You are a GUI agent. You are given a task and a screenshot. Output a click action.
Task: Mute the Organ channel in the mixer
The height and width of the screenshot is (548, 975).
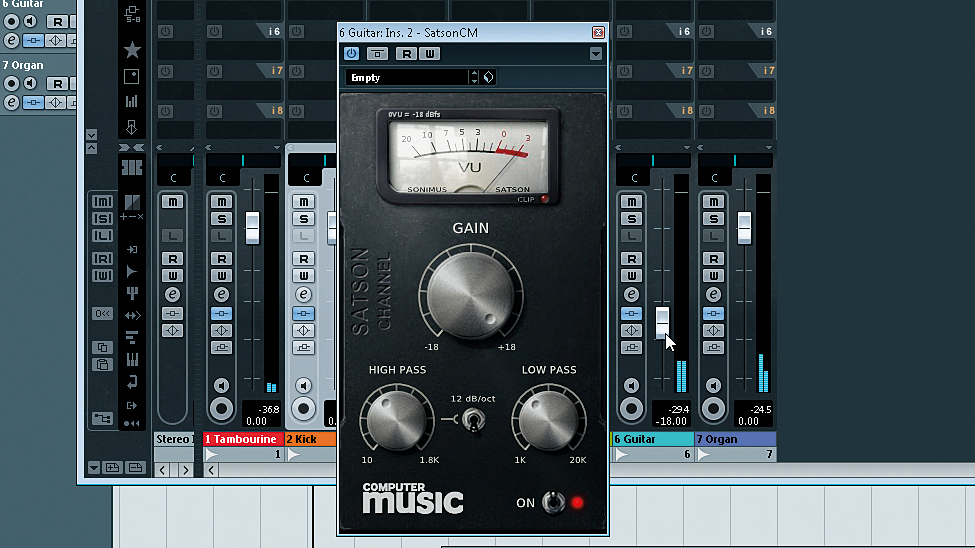pyautogui.click(x=713, y=202)
